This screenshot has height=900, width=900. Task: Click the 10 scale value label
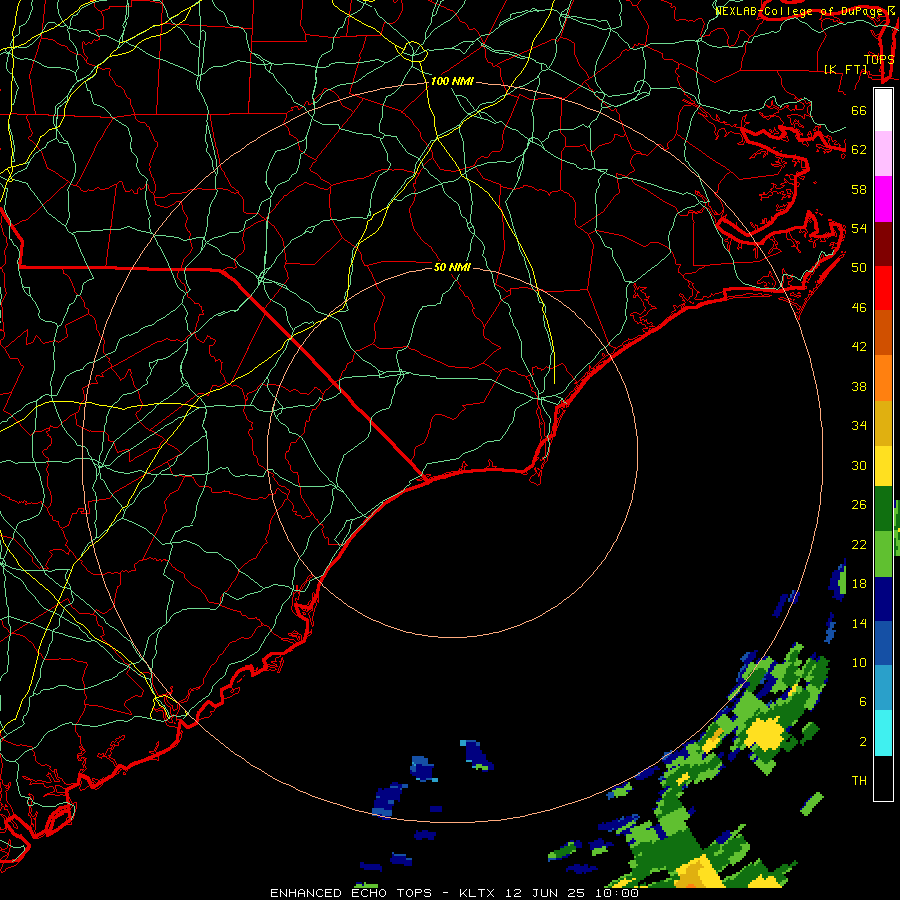coord(859,662)
